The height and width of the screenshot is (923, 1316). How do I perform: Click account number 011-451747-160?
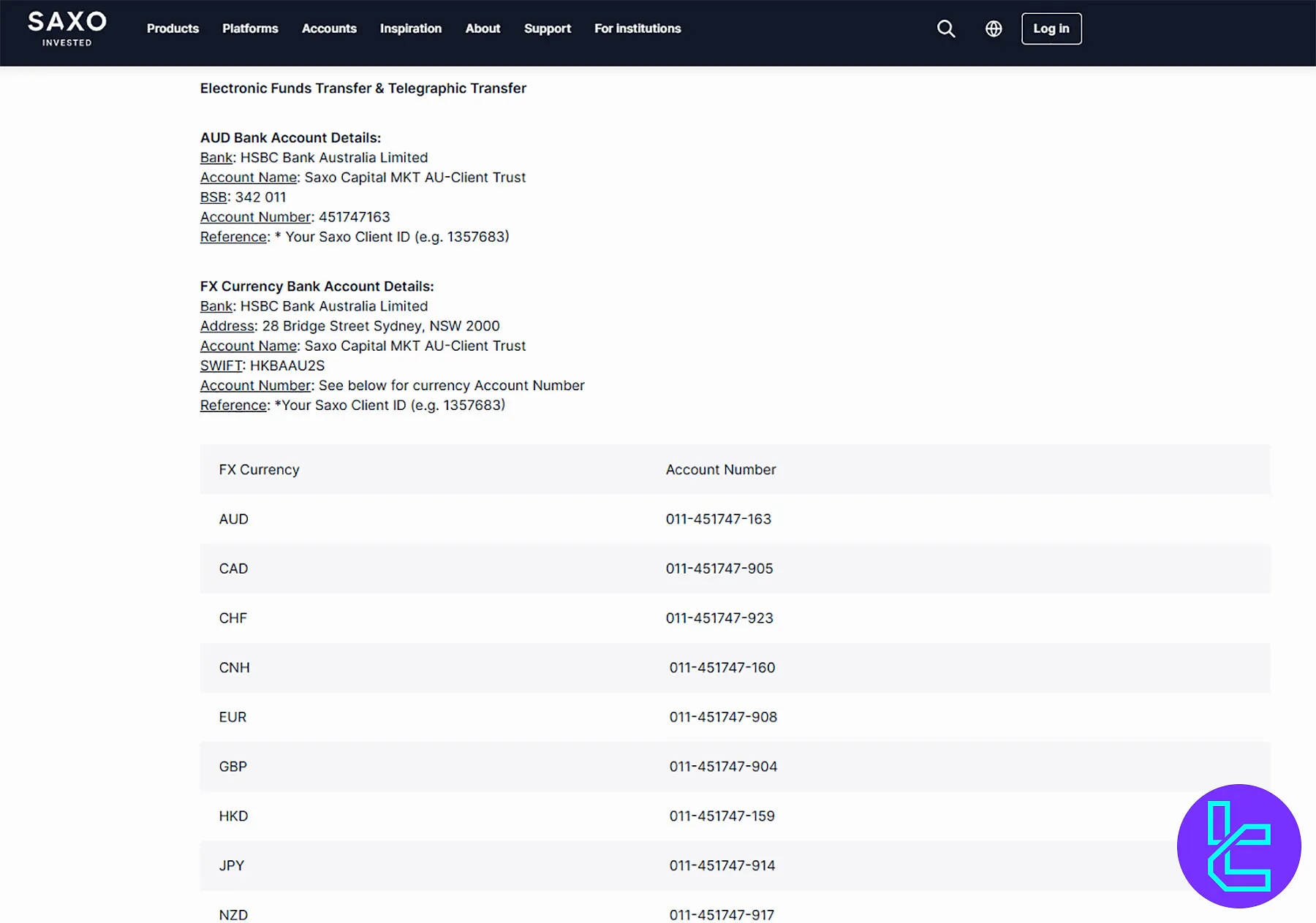(x=722, y=668)
